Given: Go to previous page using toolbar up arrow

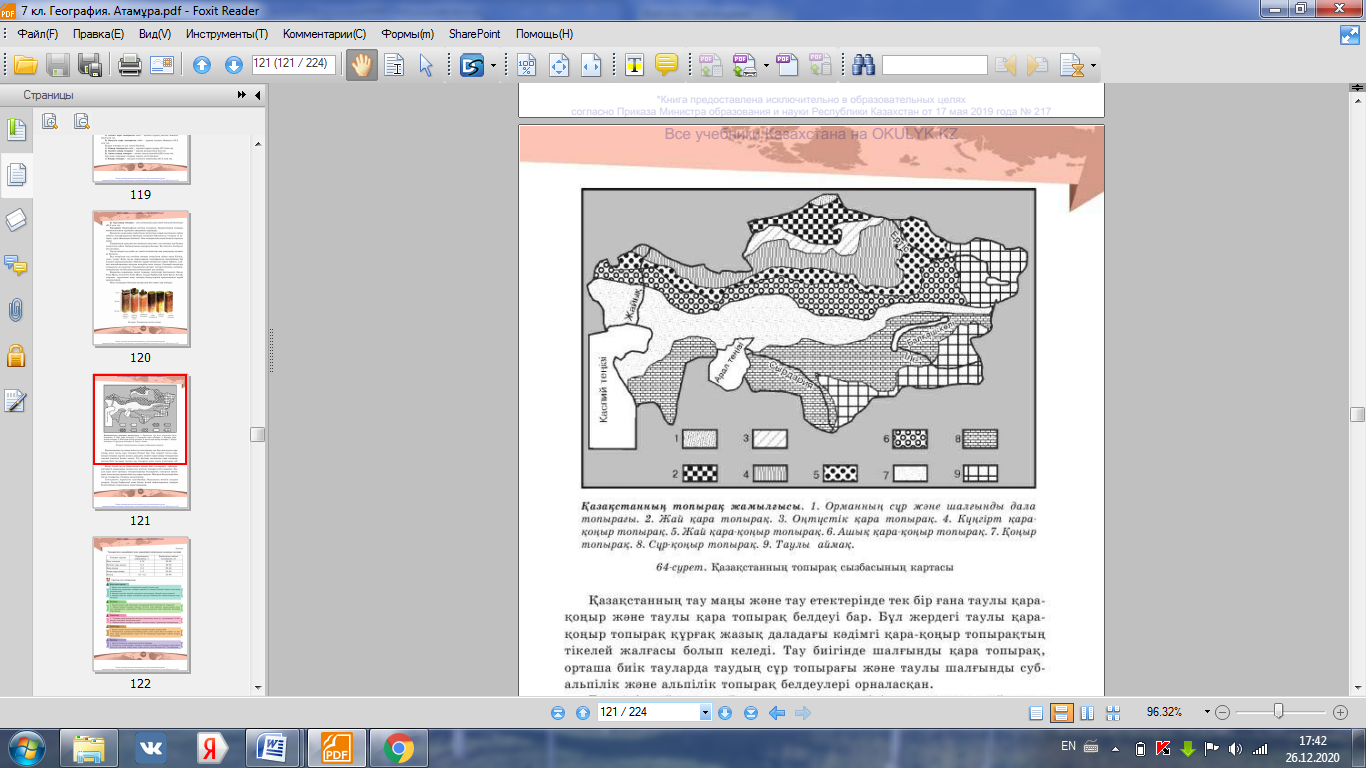Looking at the screenshot, I should pos(202,65).
